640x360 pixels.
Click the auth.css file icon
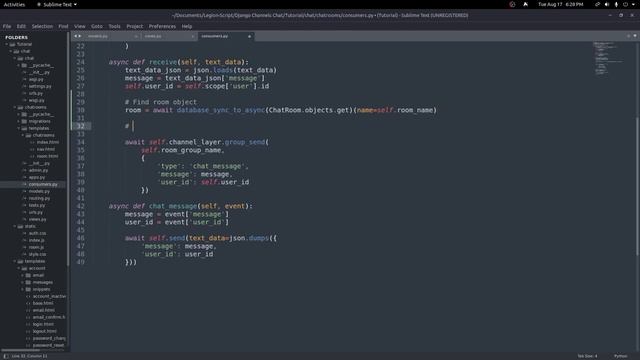tap(24, 233)
